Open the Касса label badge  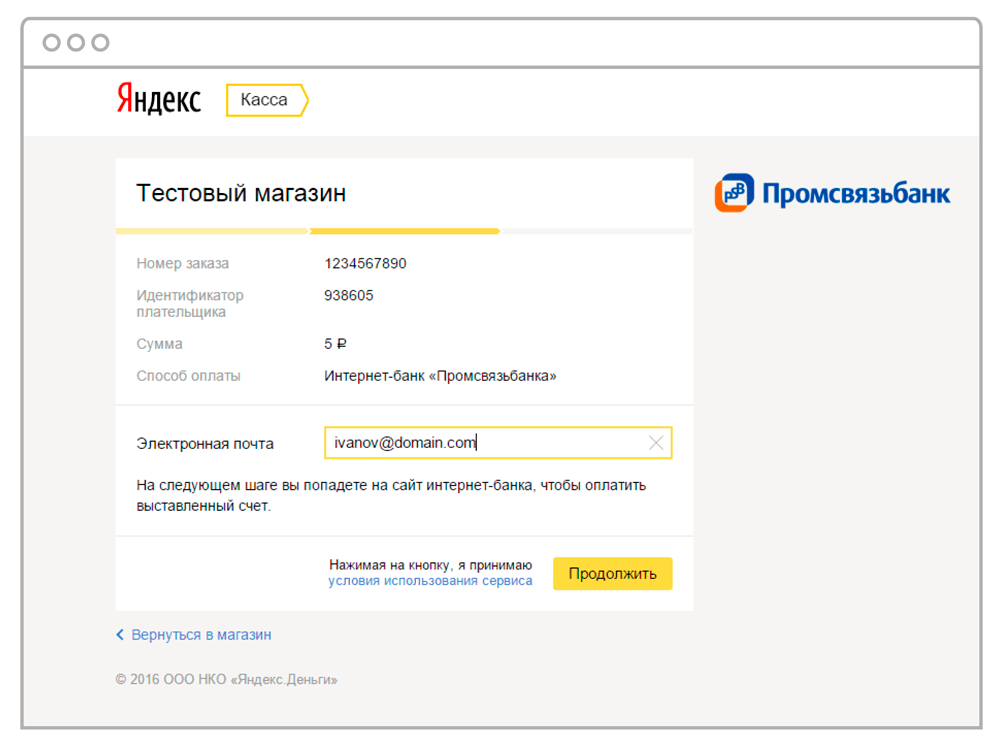tap(267, 100)
